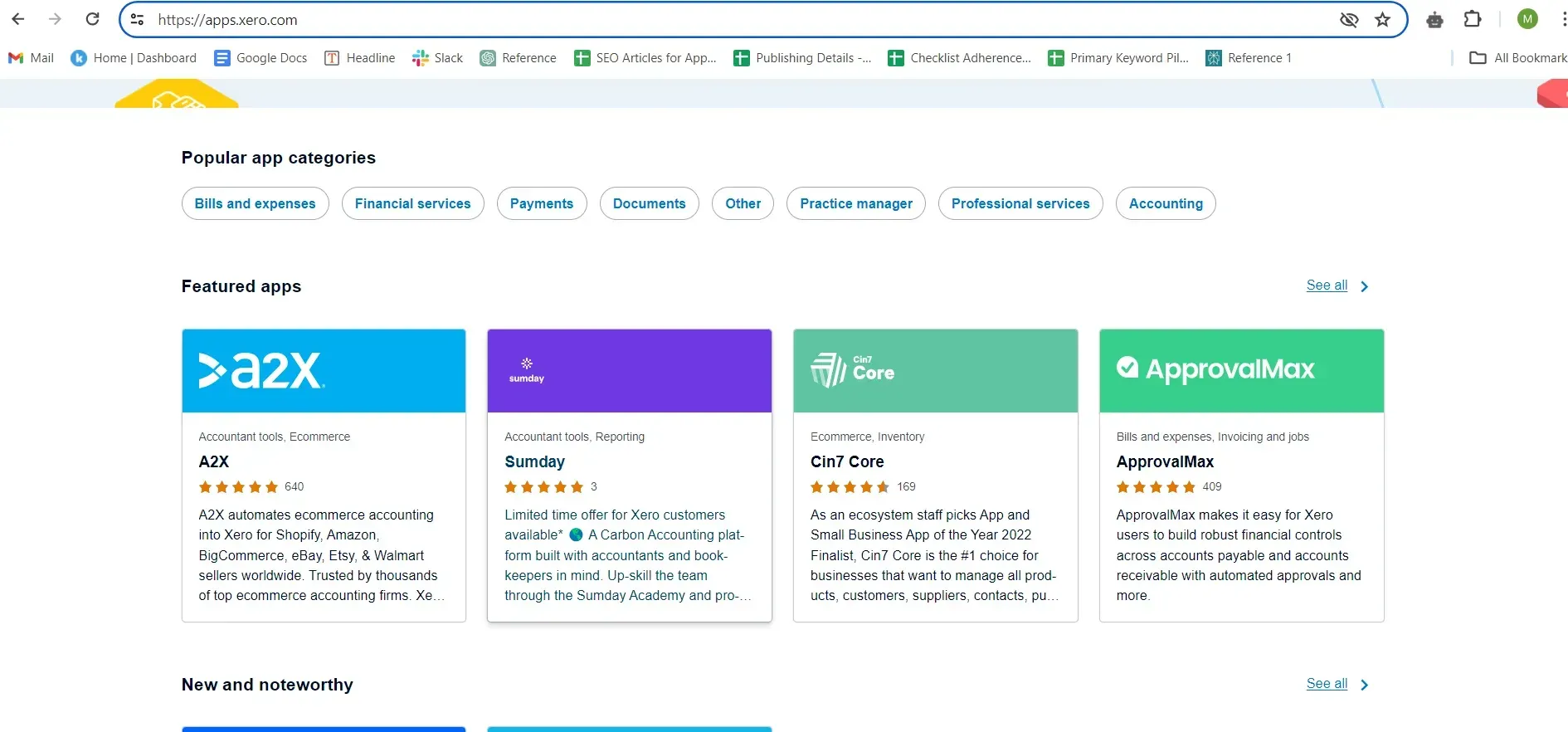The image size is (1568, 732).
Task: Open the Slack bookmark
Action: point(437,58)
